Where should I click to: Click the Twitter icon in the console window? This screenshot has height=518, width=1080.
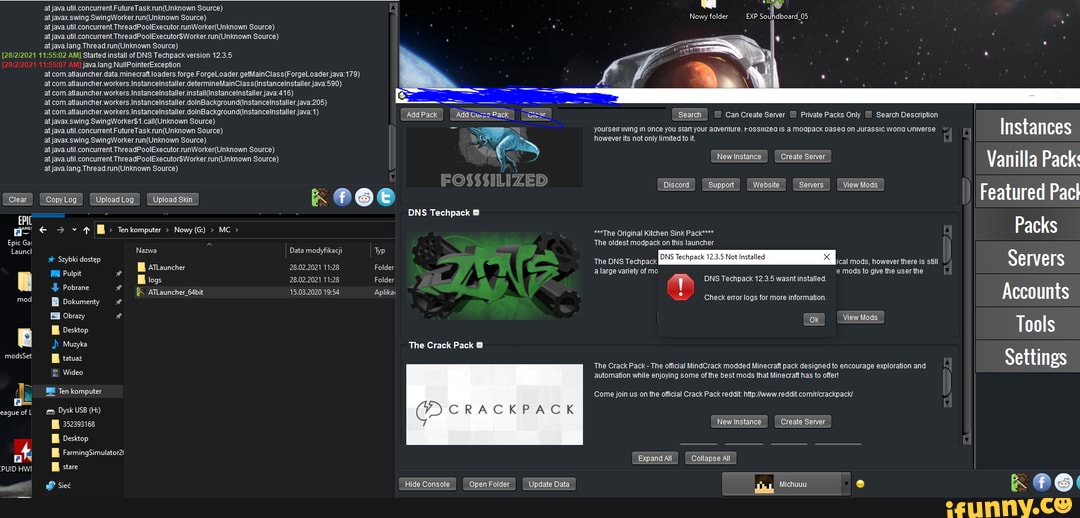[384, 197]
